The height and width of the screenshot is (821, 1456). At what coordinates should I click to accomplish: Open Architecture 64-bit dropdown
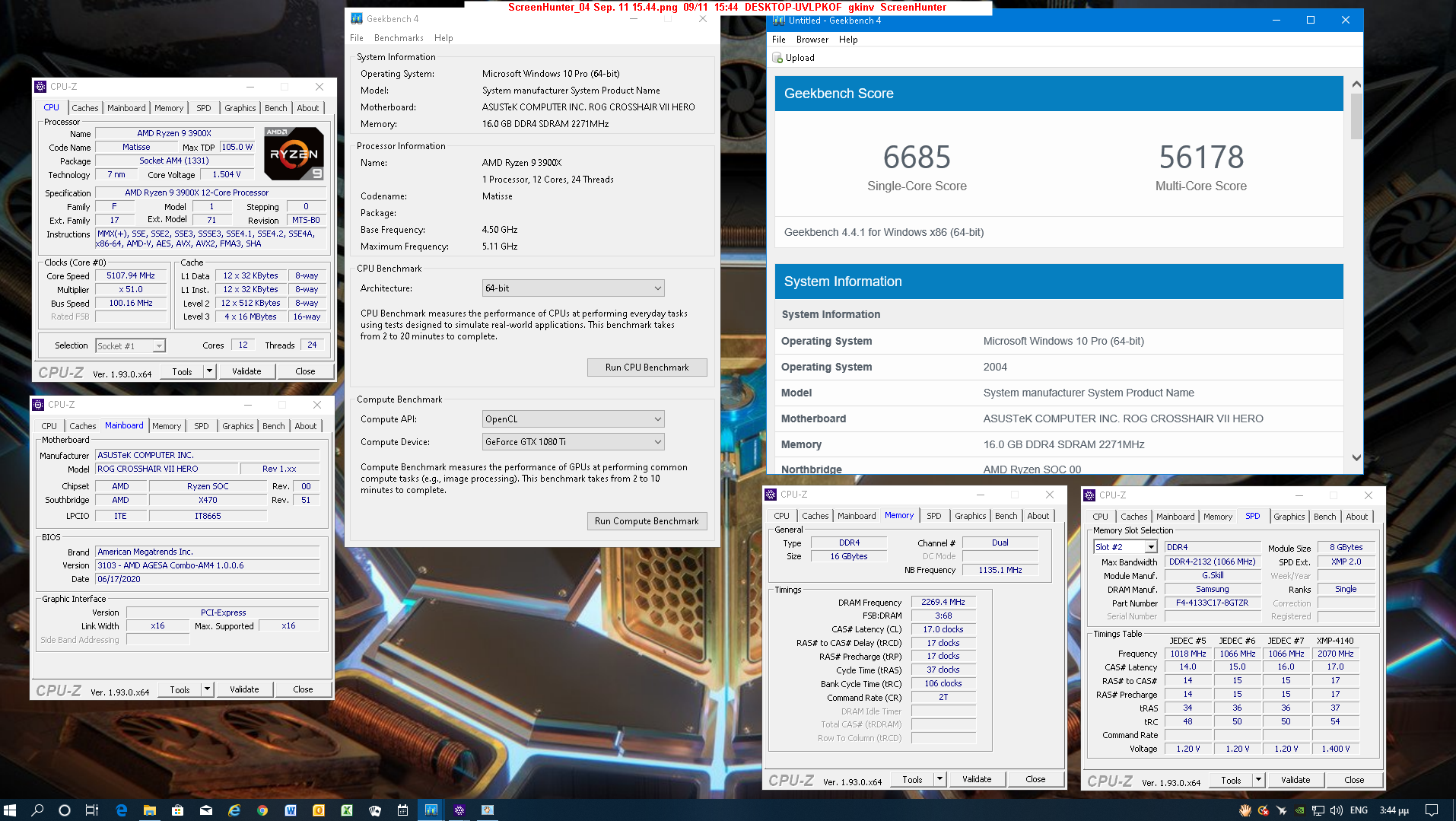[574, 288]
